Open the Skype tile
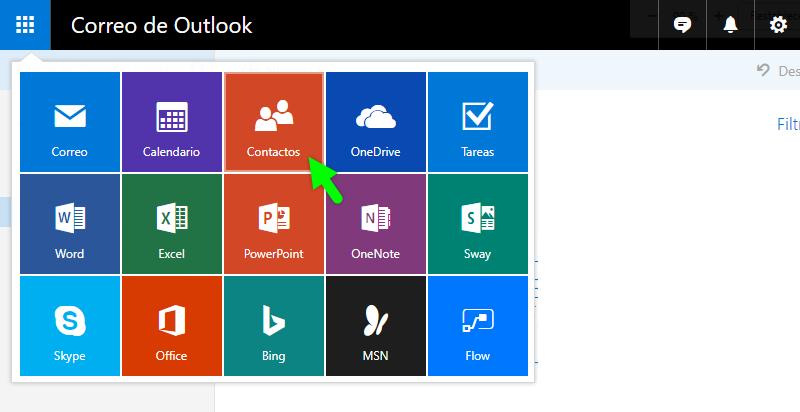This screenshot has width=800, height=412. tap(70, 325)
